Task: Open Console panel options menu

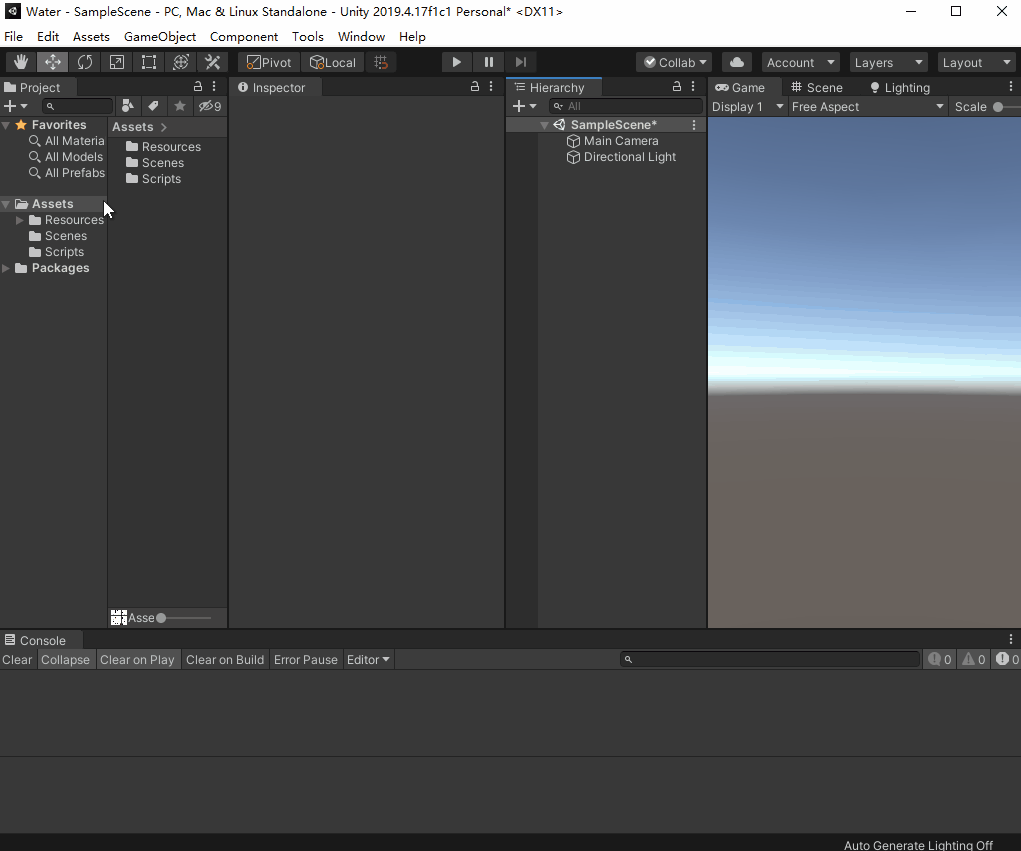Action: (1011, 639)
